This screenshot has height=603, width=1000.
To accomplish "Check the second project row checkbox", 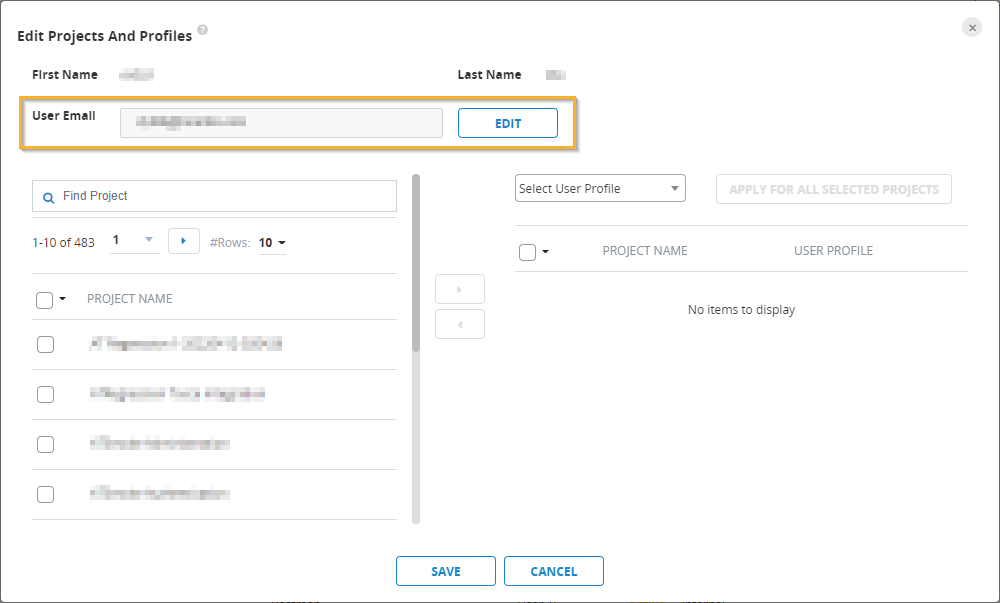I will (x=45, y=394).
